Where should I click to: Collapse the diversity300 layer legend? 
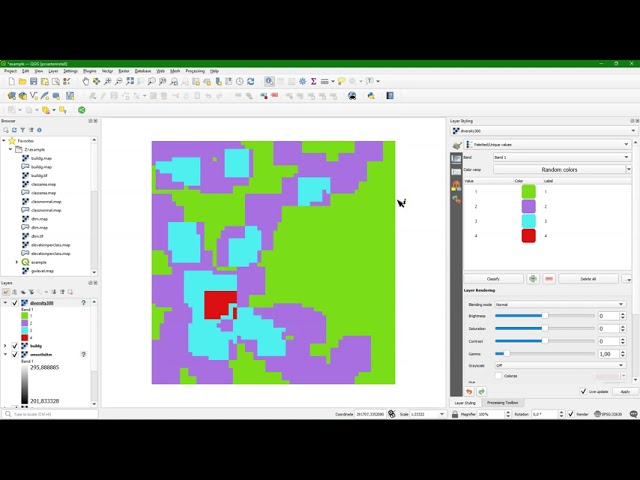(x=5, y=303)
